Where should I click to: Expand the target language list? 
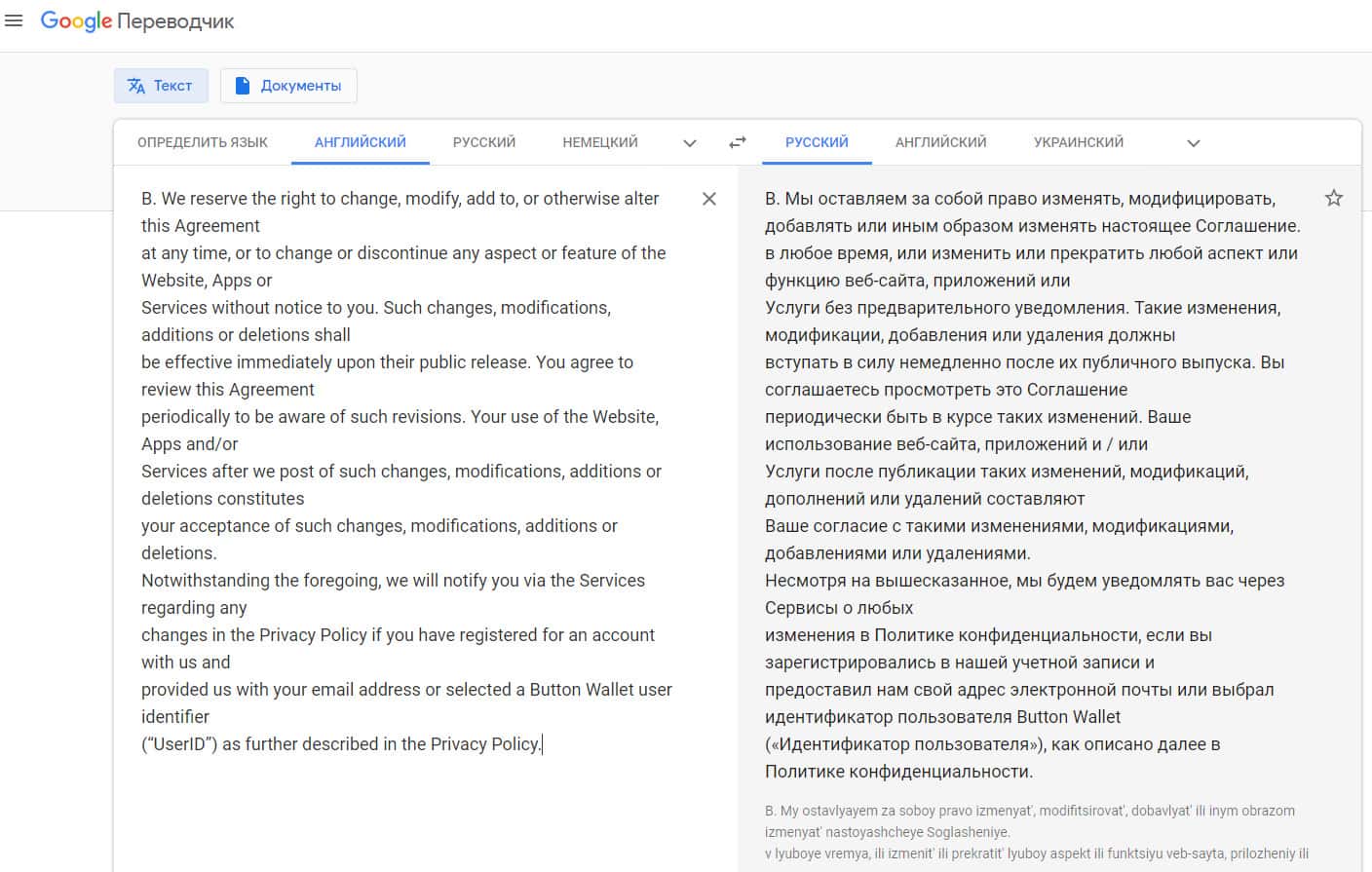coord(1194,143)
